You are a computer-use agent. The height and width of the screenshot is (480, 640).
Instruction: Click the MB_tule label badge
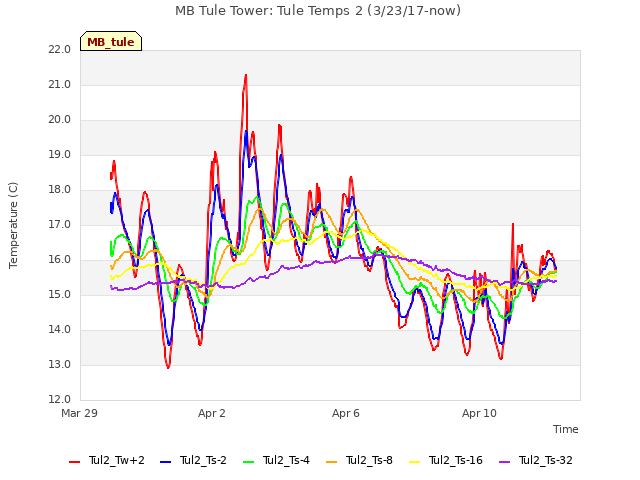point(111,41)
